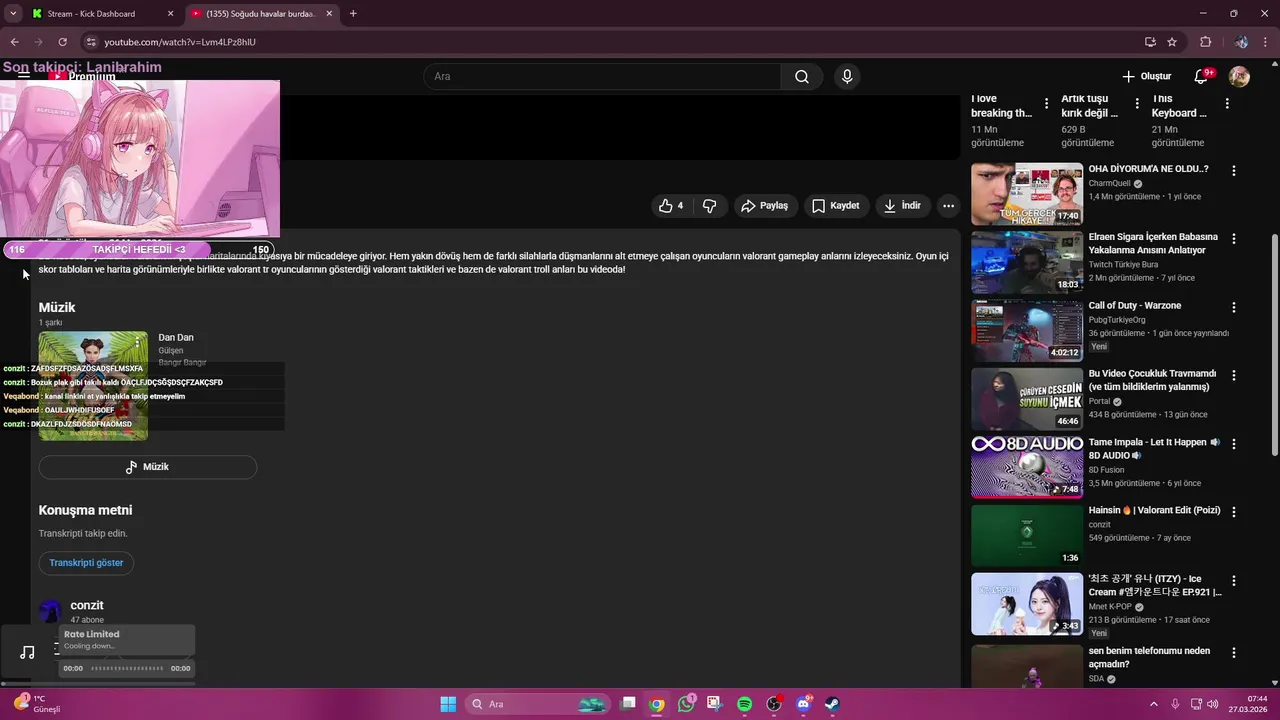
Task: Open Windows Start menu
Action: [448, 704]
